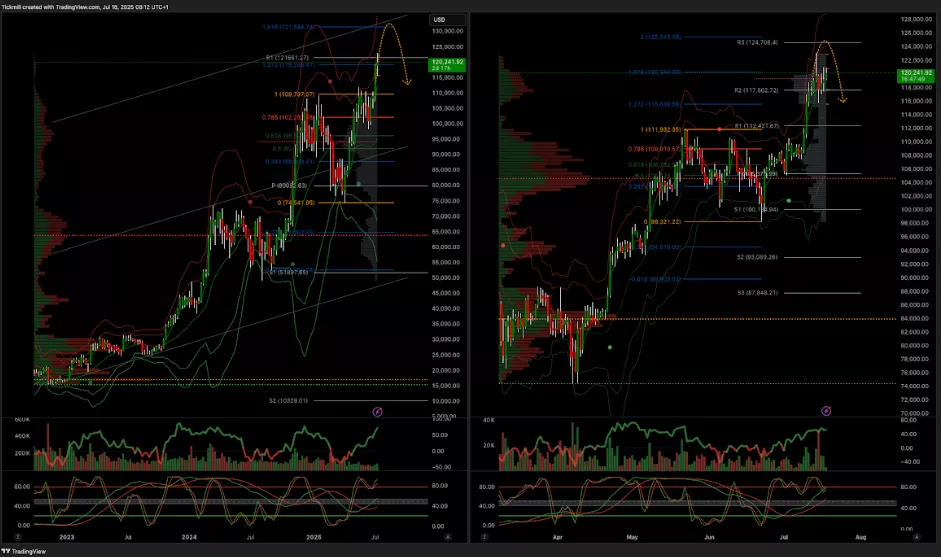Toggle auto-scale "A" button on left chart
The image size is (941, 557).
coord(447,536)
